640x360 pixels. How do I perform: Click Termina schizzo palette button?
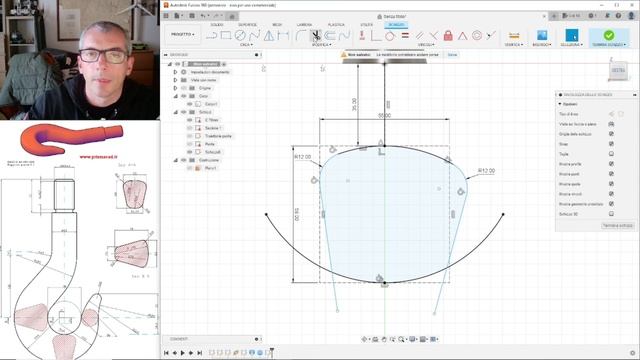click(618, 225)
